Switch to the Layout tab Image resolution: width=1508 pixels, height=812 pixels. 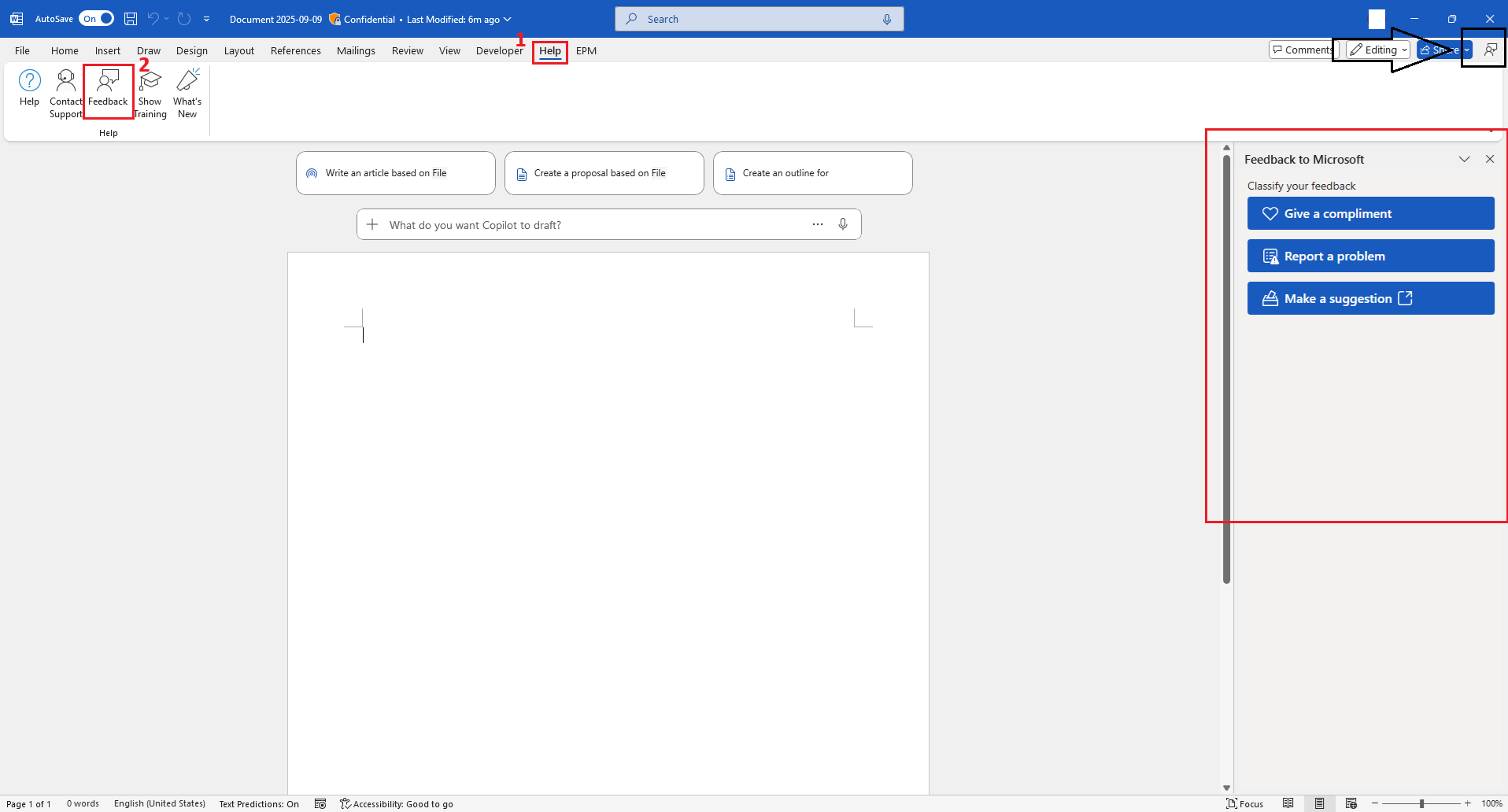(x=239, y=50)
